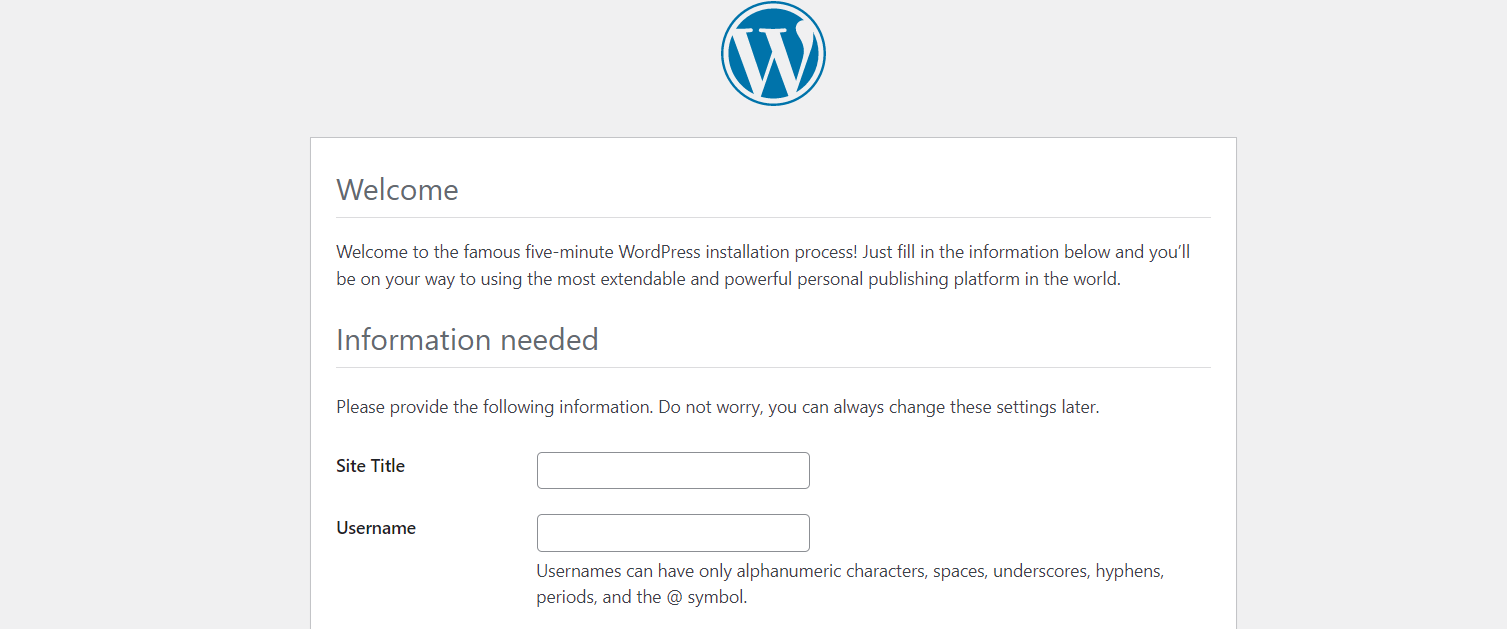Click the word "hyphens" in the username hint
Screen dimensions: 1507x629
(1129, 572)
